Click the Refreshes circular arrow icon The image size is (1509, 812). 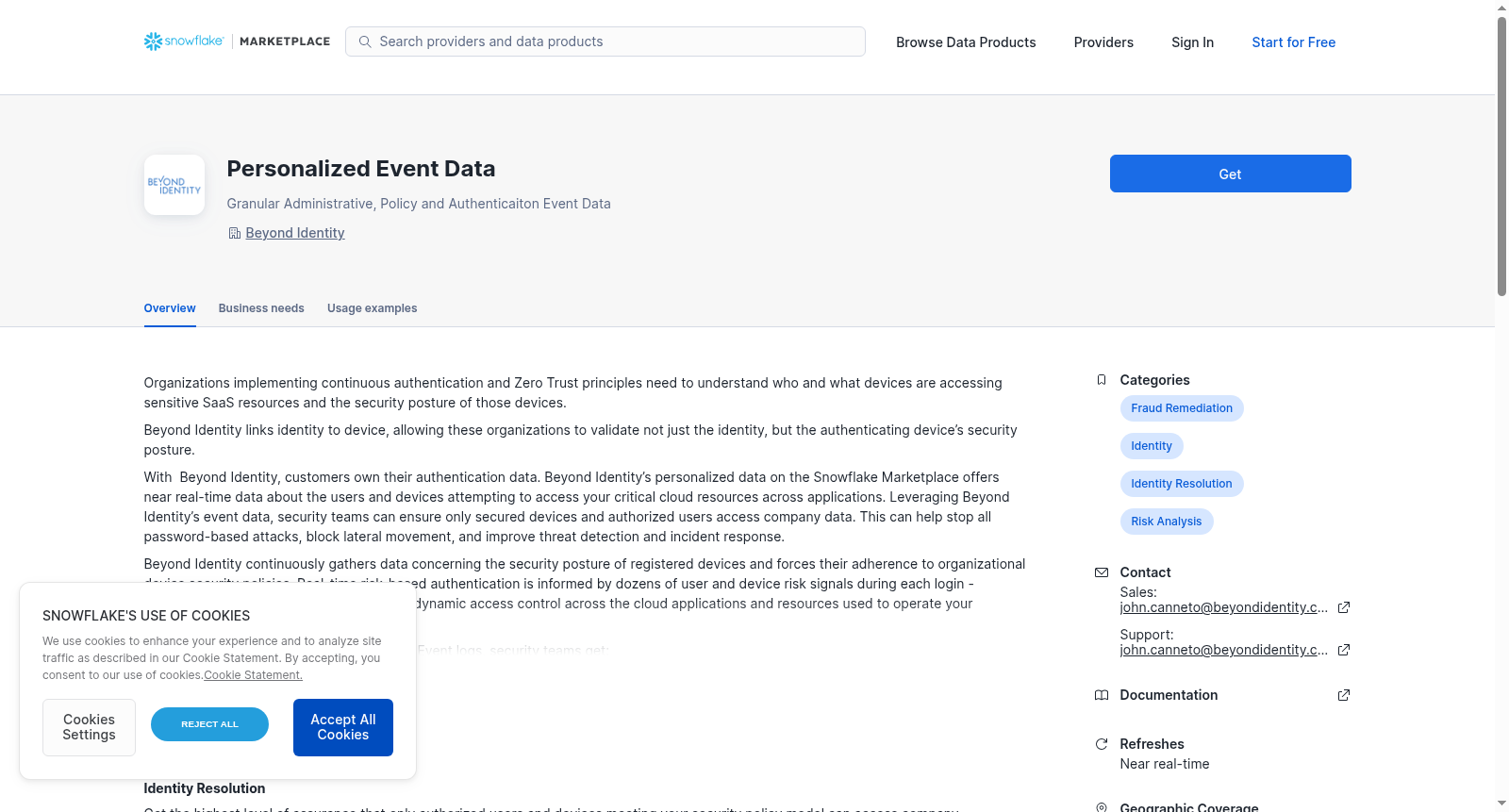click(1102, 744)
